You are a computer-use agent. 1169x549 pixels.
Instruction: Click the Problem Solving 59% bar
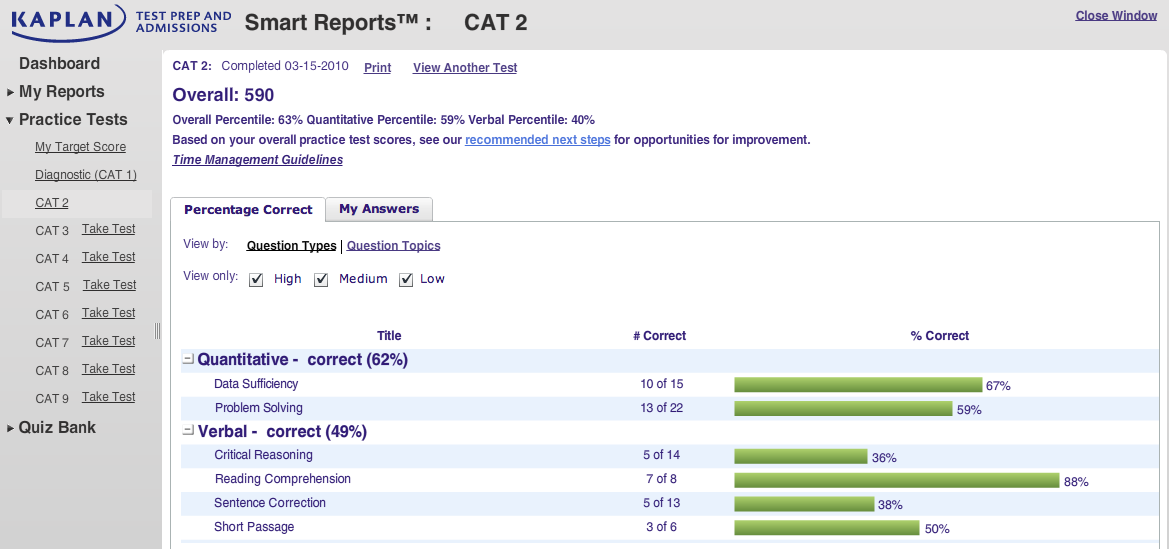click(843, 409)
